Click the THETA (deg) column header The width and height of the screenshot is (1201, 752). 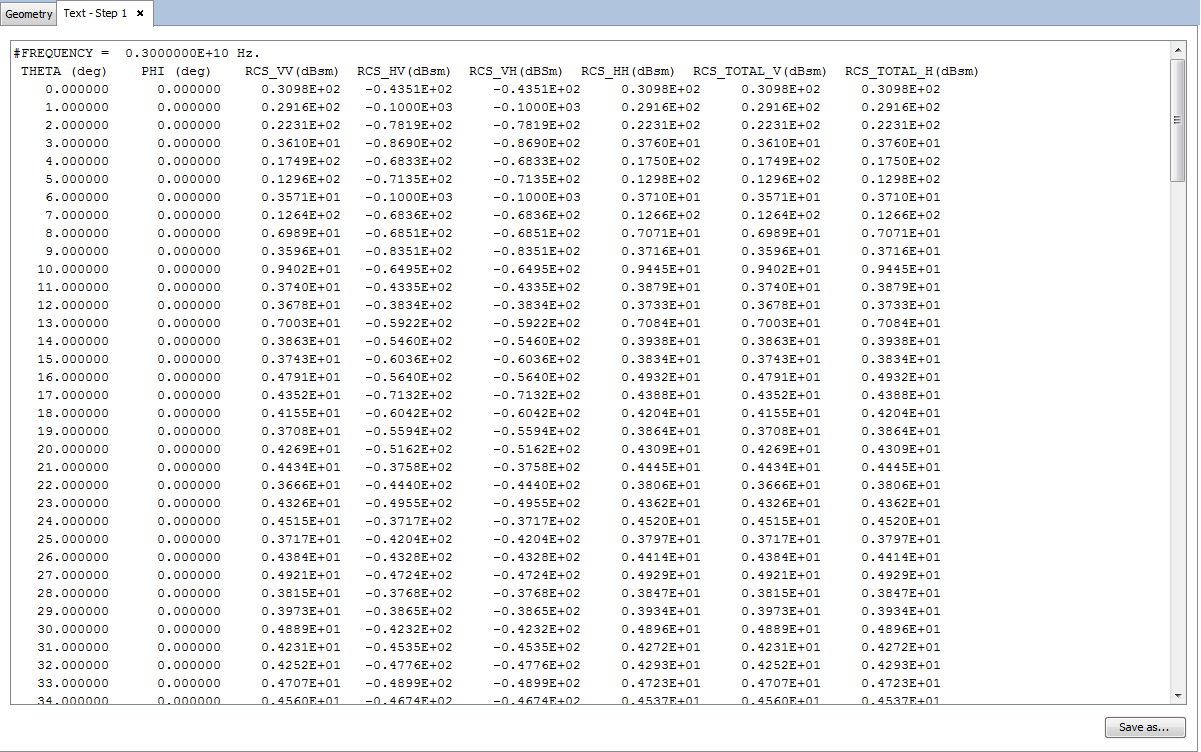pyautogui.click(x=65, y=71)
